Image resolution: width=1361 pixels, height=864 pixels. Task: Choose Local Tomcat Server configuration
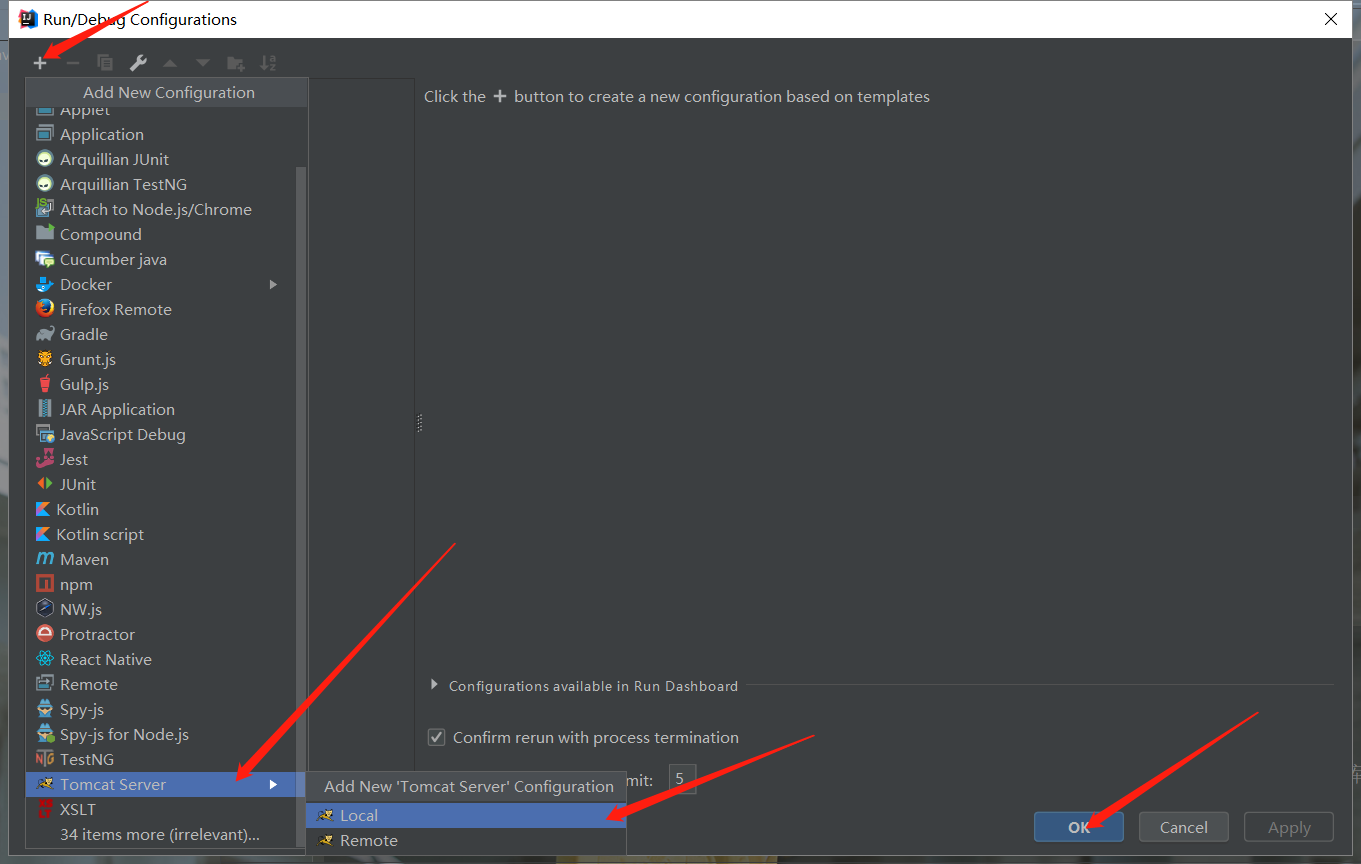tap(466, 815)
